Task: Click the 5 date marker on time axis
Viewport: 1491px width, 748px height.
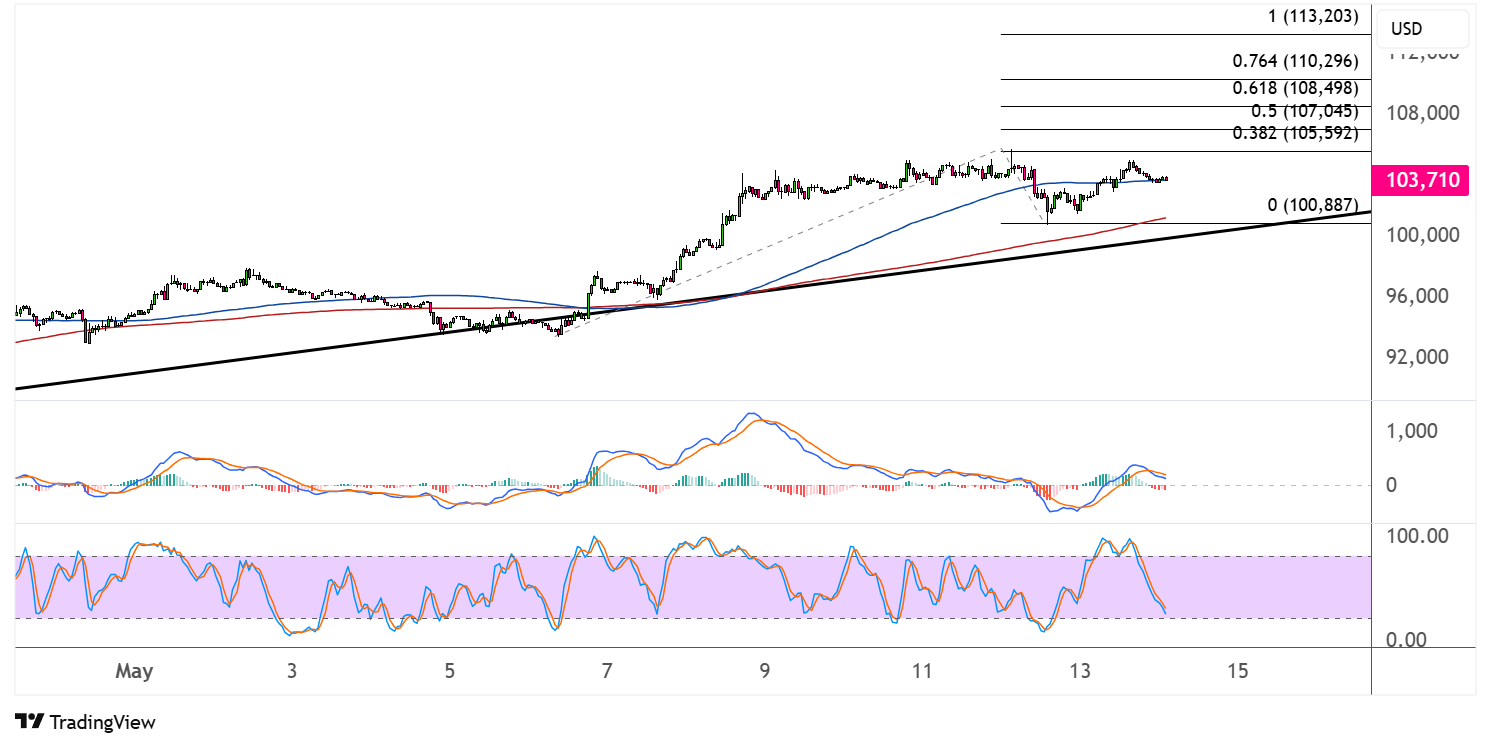Action: click(x=450, y=671)
